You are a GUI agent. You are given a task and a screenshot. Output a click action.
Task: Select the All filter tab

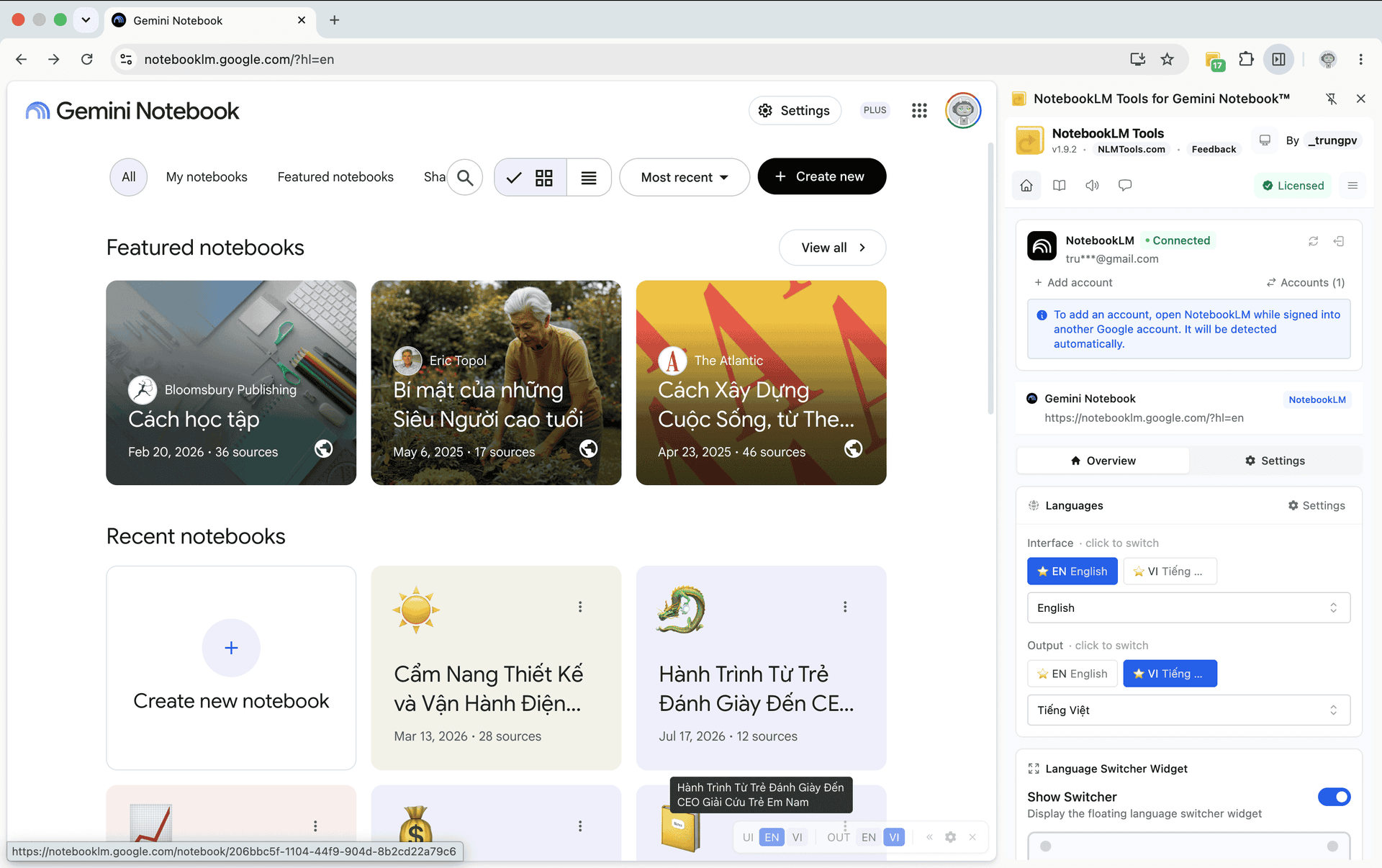coord(128,177)
